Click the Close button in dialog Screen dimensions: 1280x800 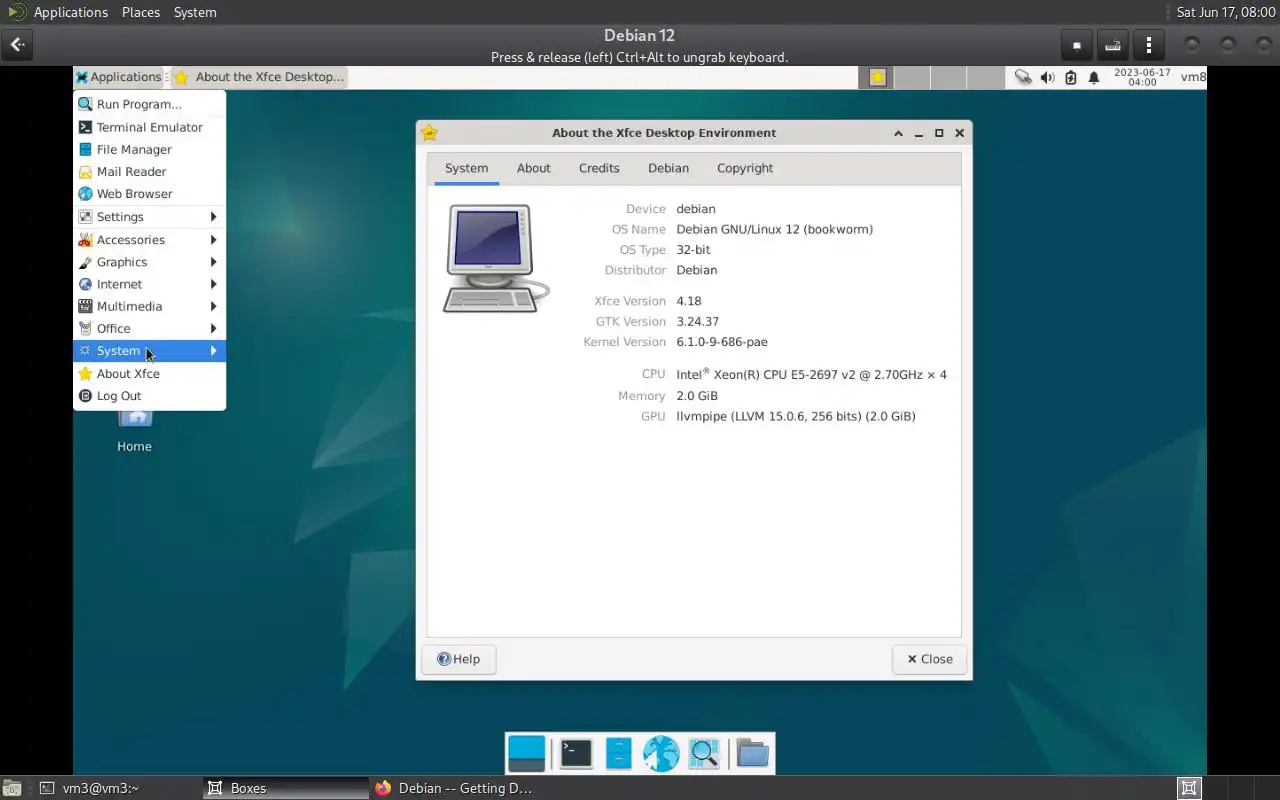point(929,659)
